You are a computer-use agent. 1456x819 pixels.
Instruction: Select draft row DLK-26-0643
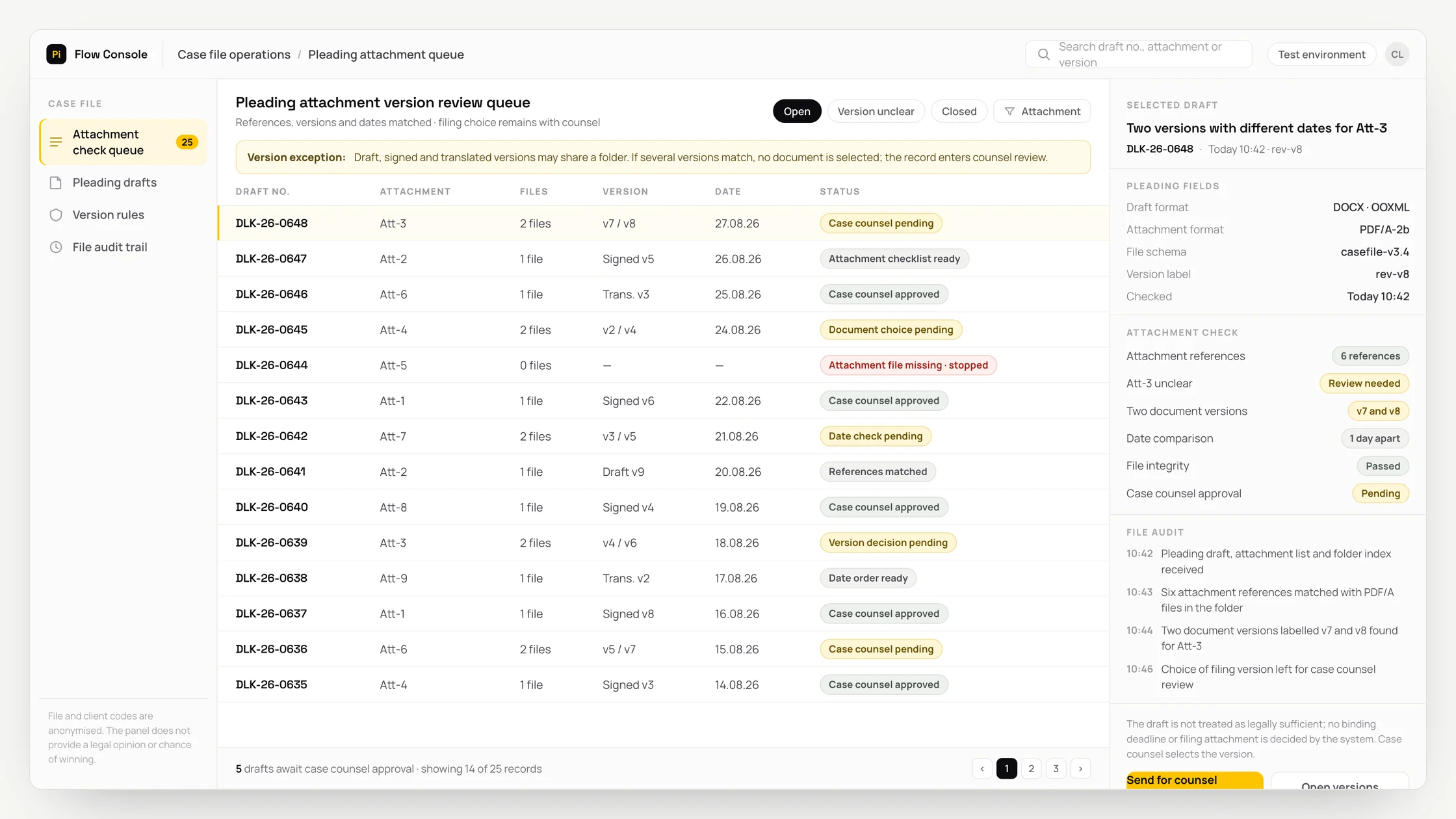[663, 400]
